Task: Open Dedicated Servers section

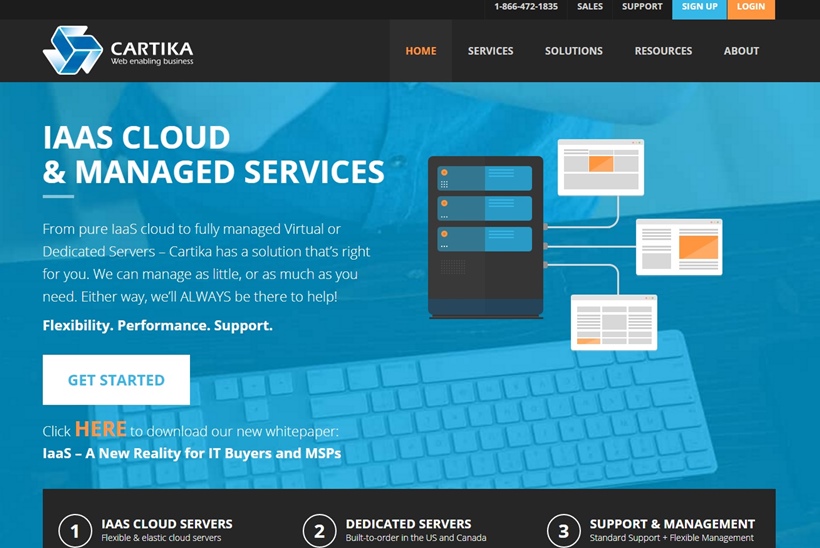Action: 408,524
